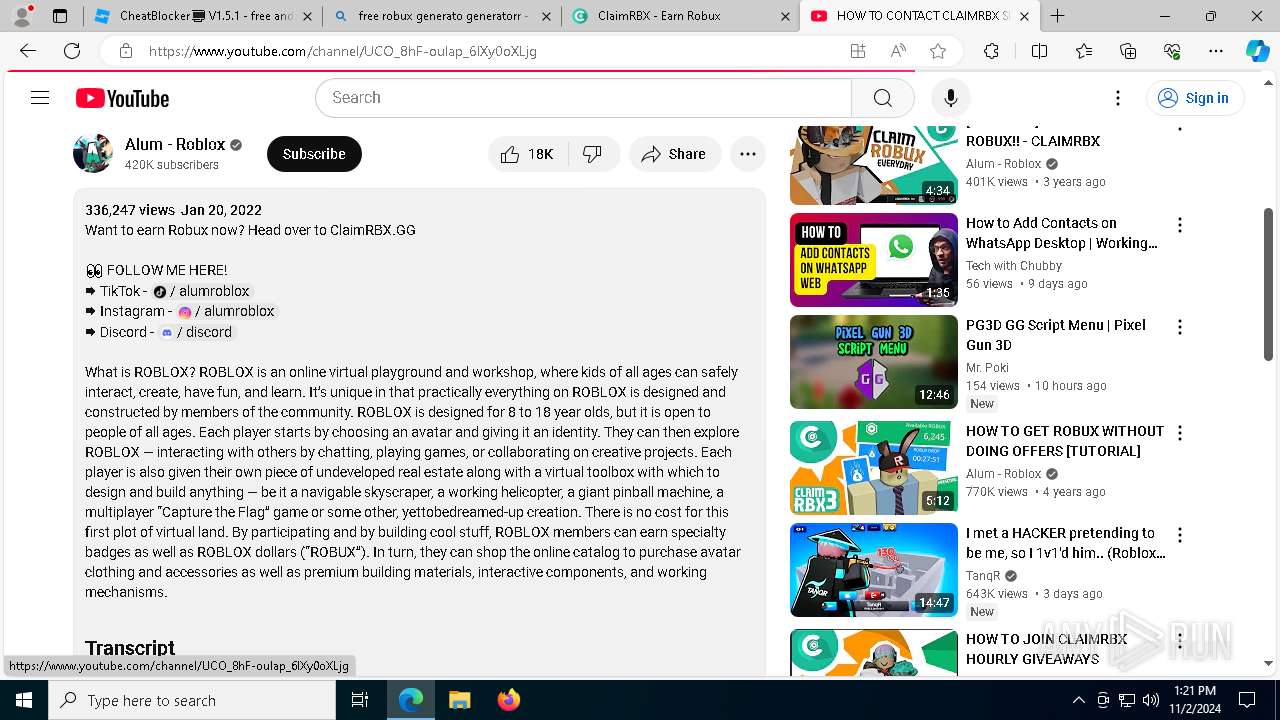
Task: Toggle Edge split screen view
Action: (x=1039, y=51)
